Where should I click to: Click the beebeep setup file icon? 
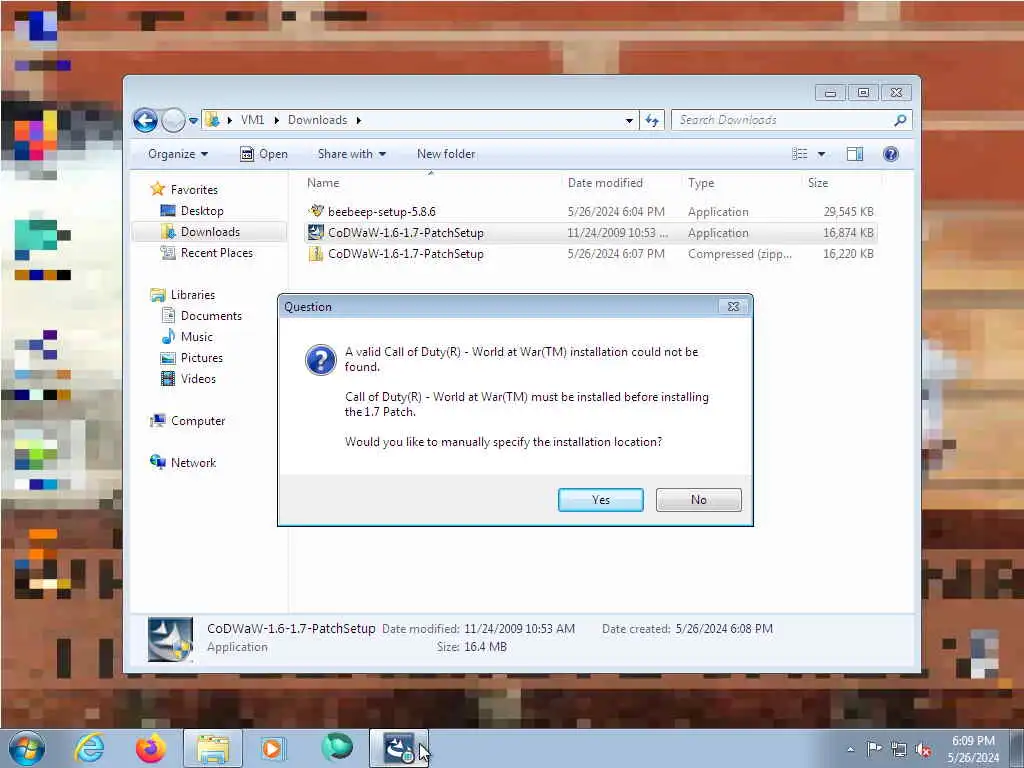point(316,211)
